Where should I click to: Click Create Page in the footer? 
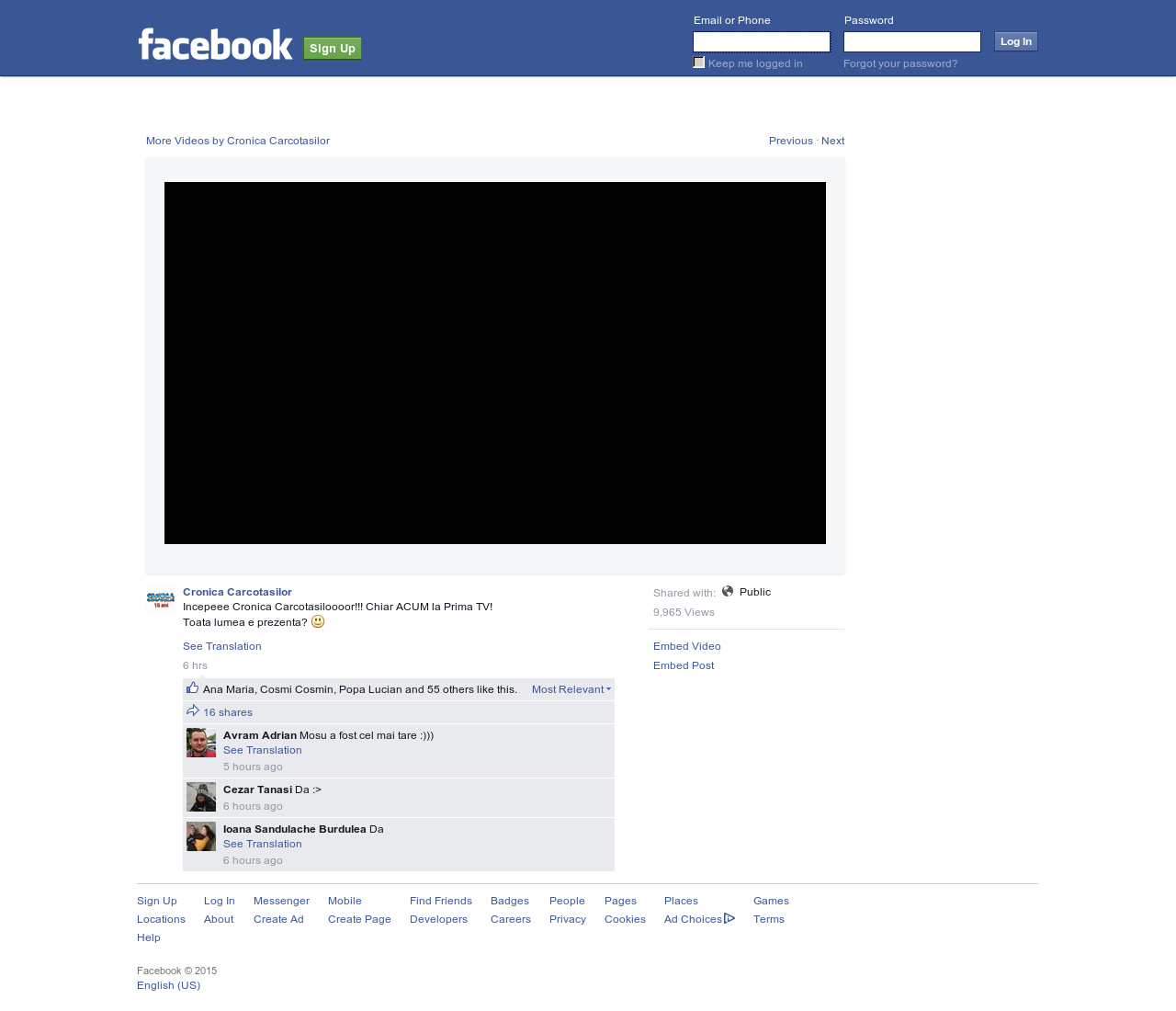(359, 919)
